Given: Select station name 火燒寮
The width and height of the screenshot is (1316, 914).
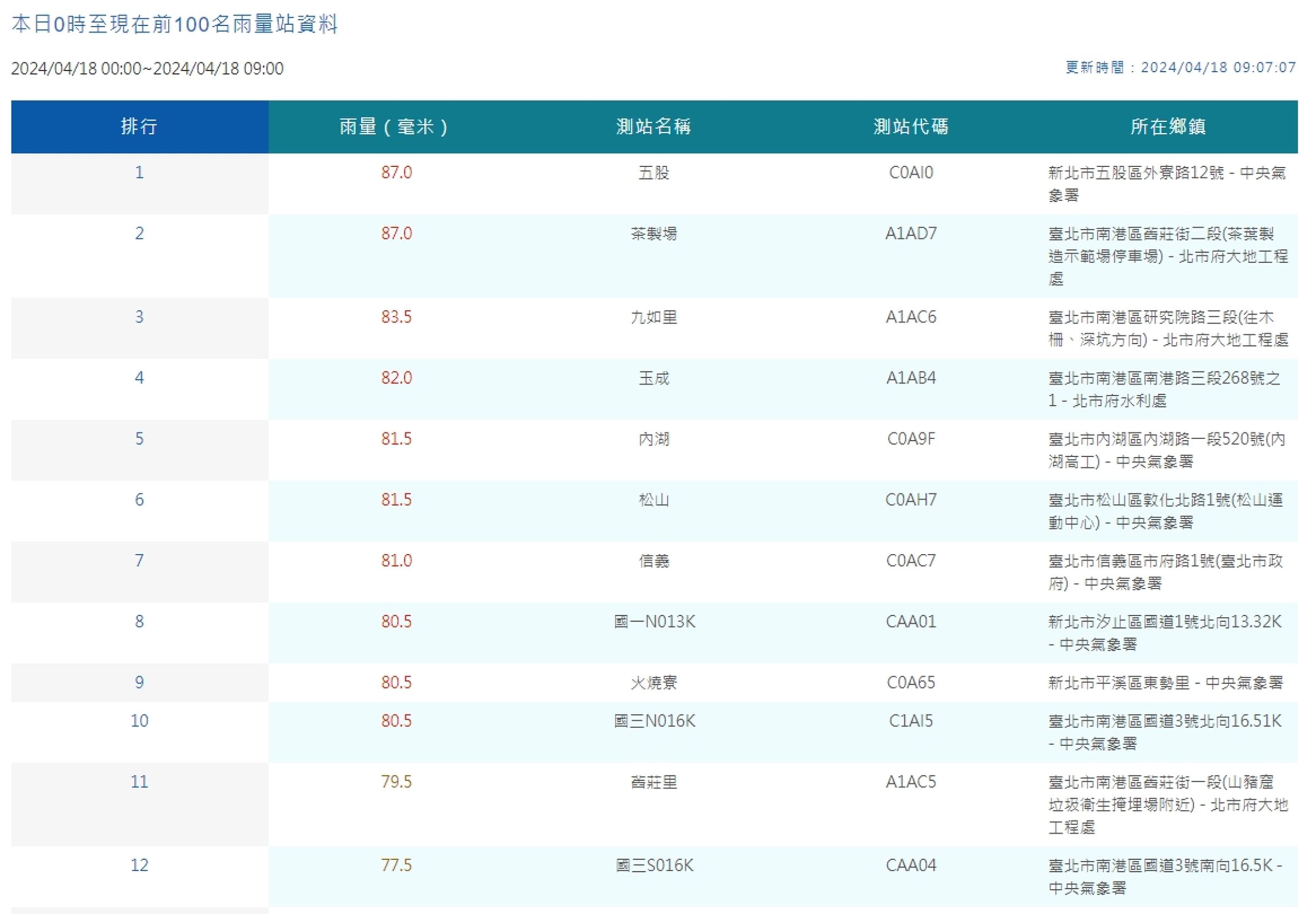Looking at the screenshot, I should coord(654,683).
